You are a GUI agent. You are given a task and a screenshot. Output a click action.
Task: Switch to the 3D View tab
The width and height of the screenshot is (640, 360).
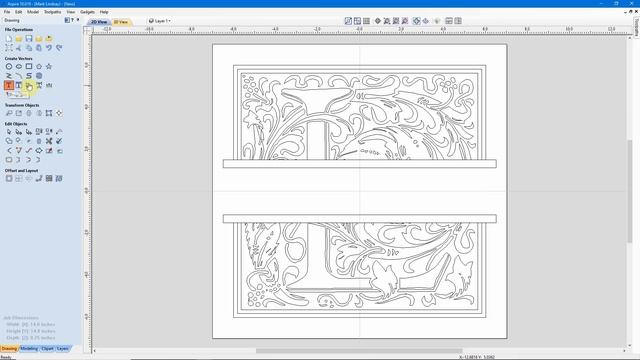[121, 22]
